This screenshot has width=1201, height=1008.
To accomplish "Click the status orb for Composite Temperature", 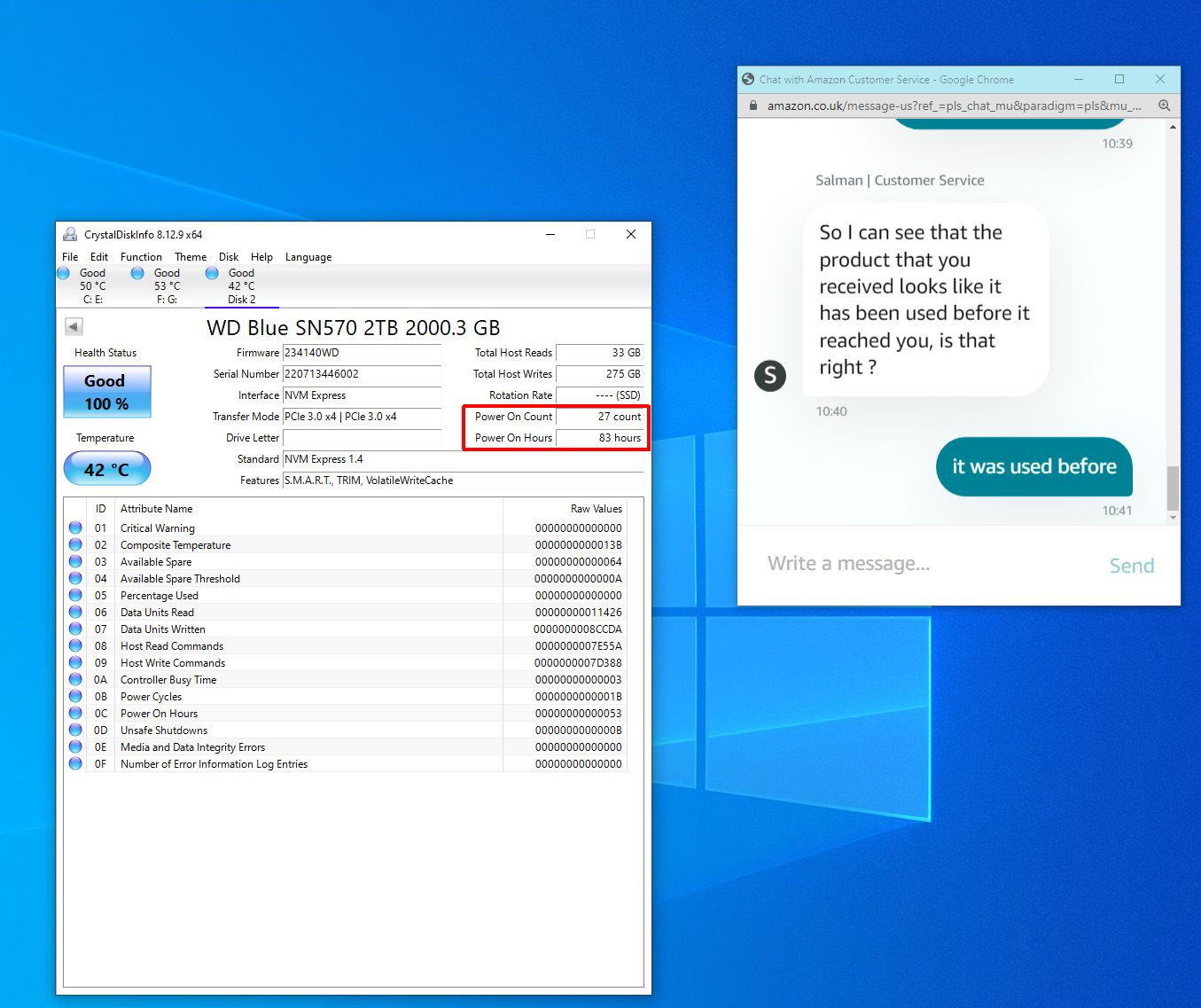I will [75, 544].
